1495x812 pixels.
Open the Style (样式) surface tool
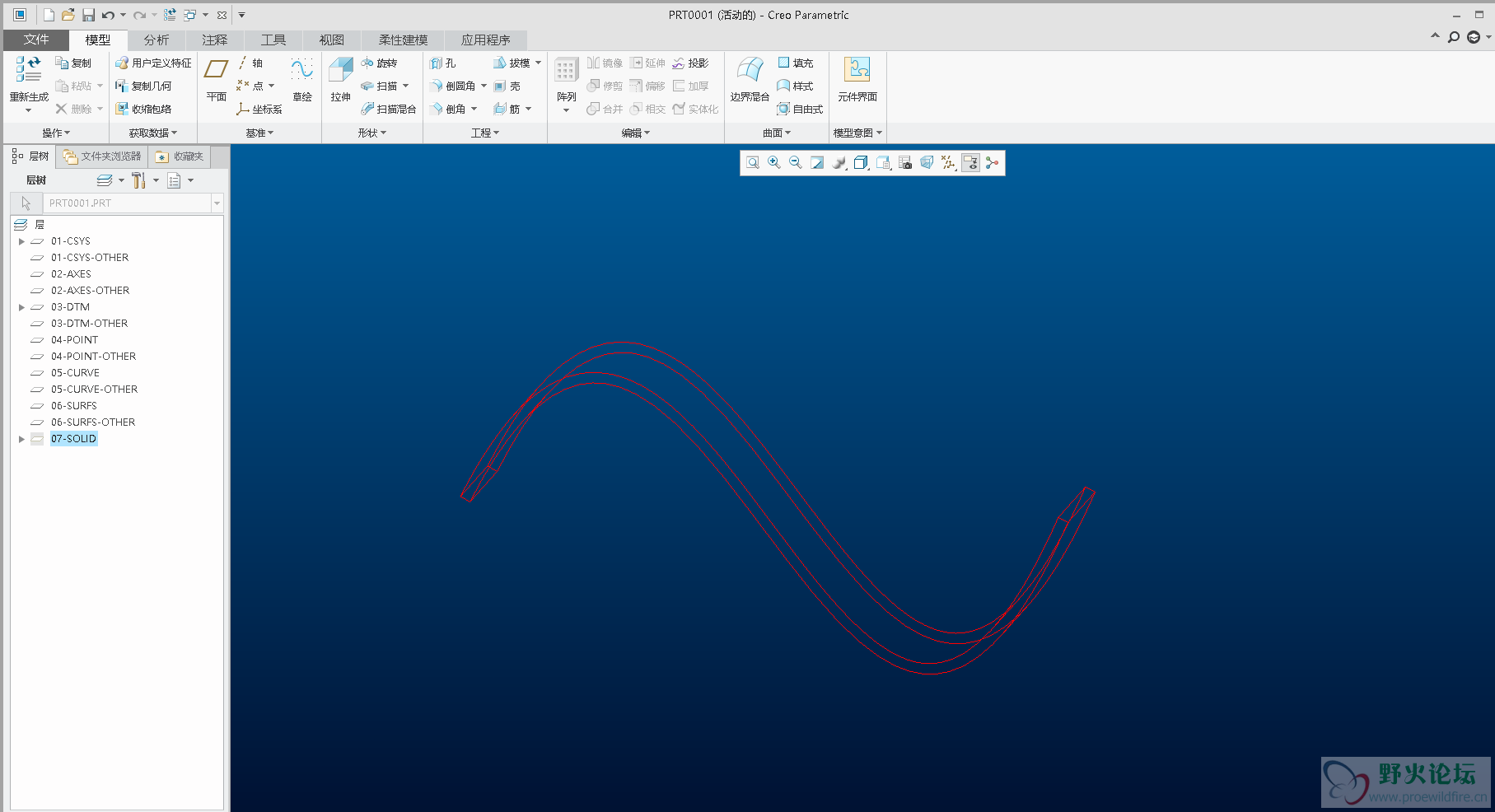[796, 86]
